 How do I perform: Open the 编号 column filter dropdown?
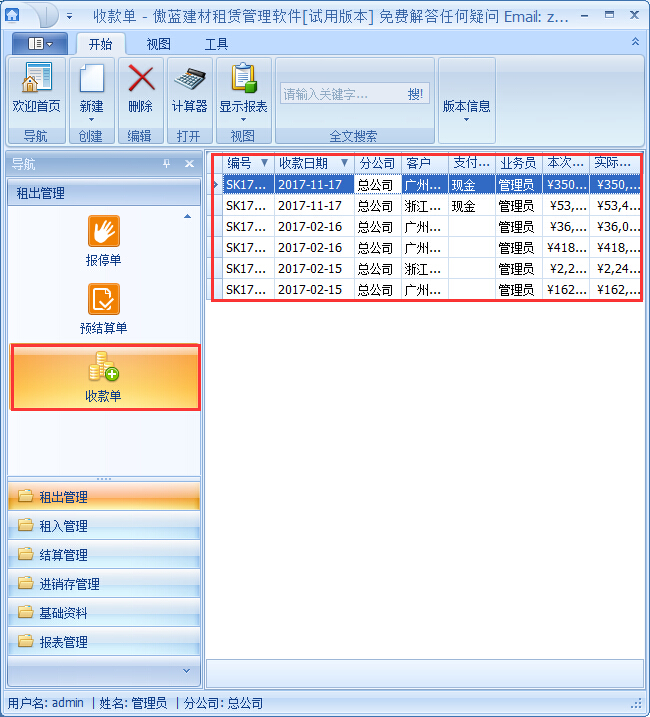click(x=264, y=162)
